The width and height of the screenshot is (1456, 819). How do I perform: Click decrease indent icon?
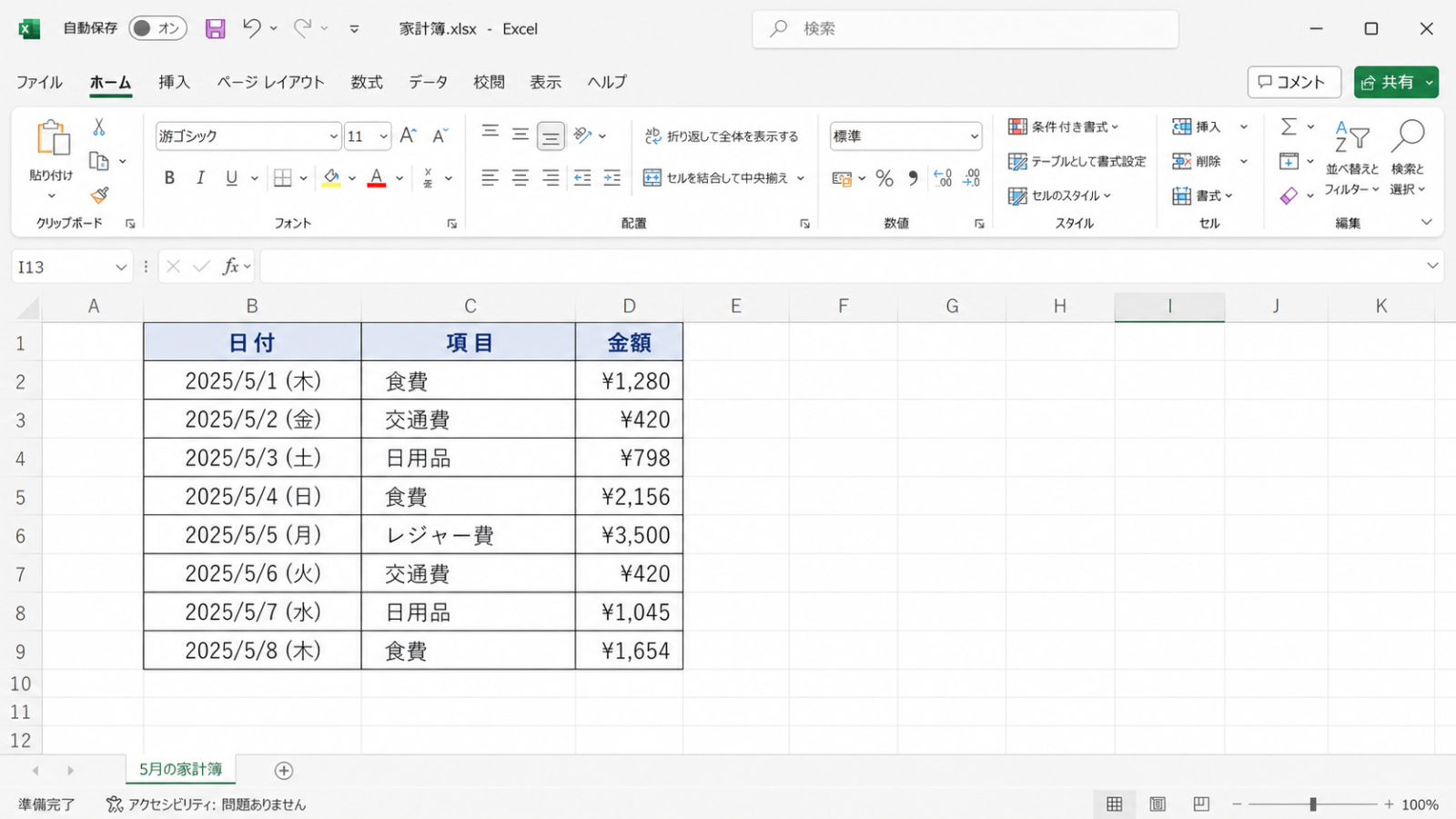(582, 177)
